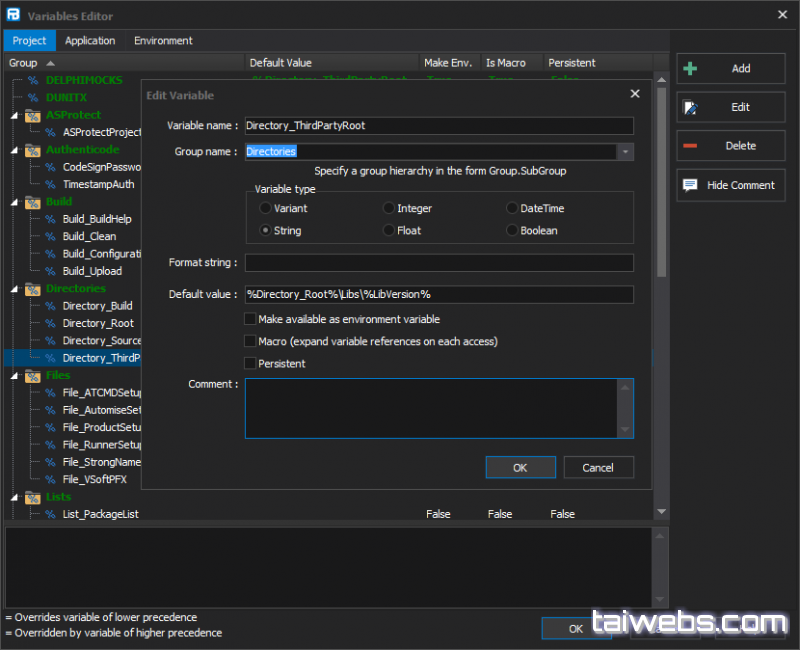Select the Integer variable type
The image size is (800, 650).
pos(389,209)
